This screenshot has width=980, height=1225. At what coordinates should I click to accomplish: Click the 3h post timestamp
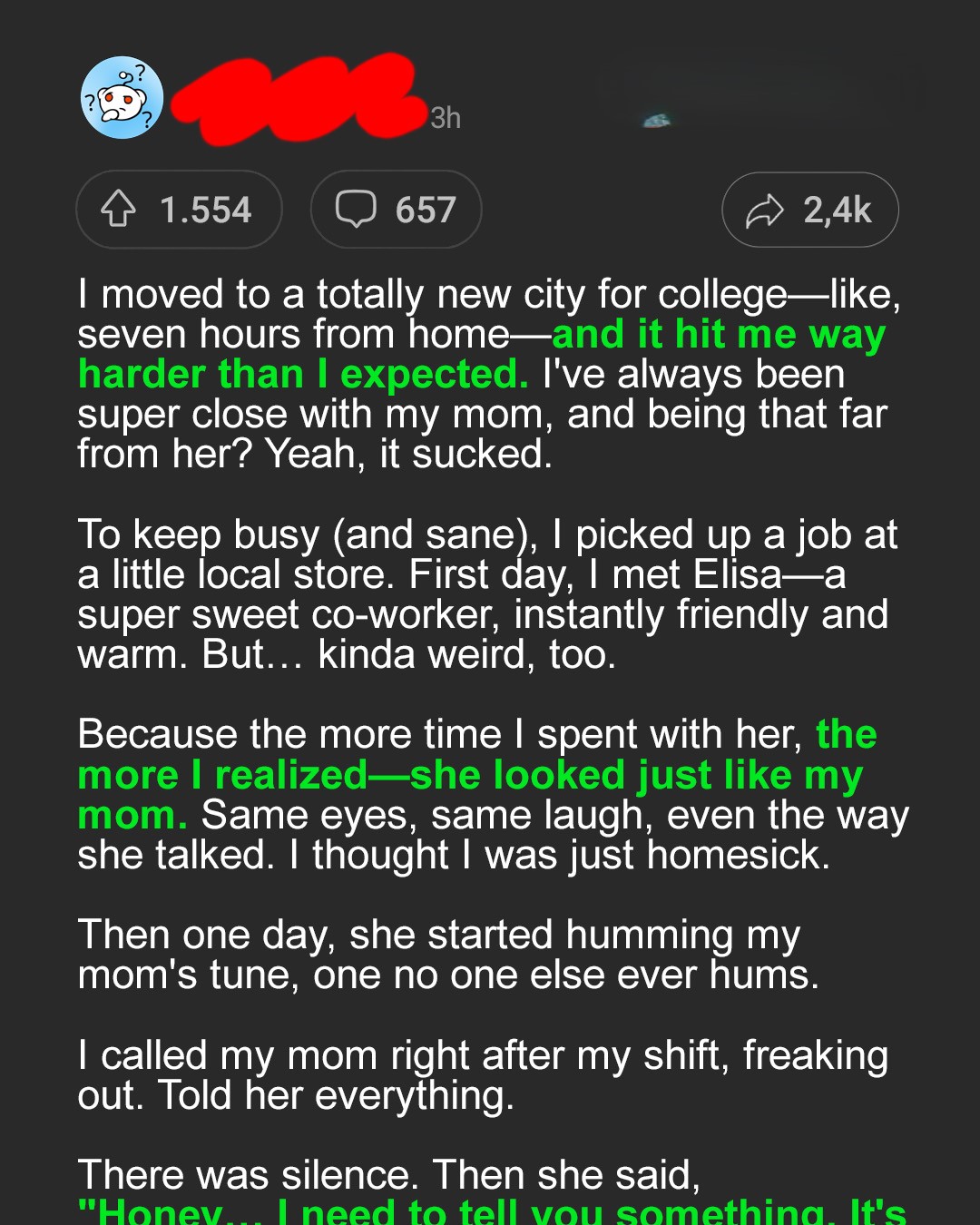(x=446, y=118)
